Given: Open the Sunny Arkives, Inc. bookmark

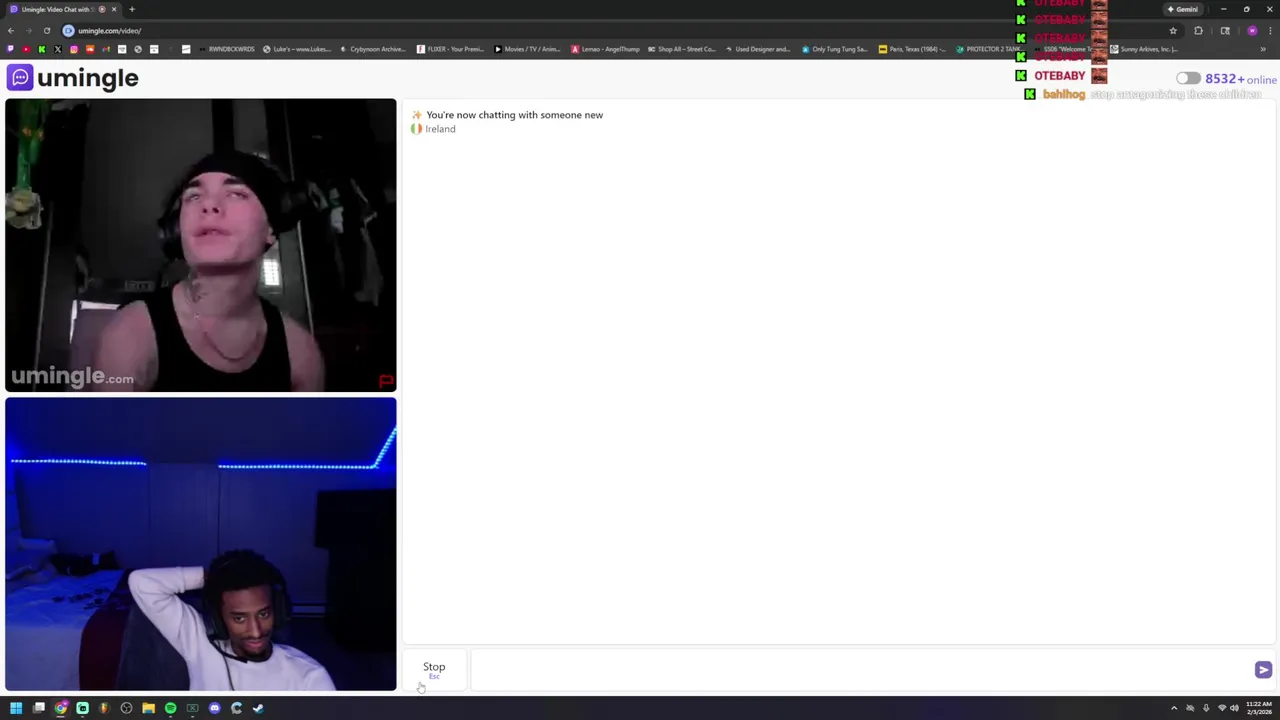Looking at the screenshot, I should tap(1143, 49).
